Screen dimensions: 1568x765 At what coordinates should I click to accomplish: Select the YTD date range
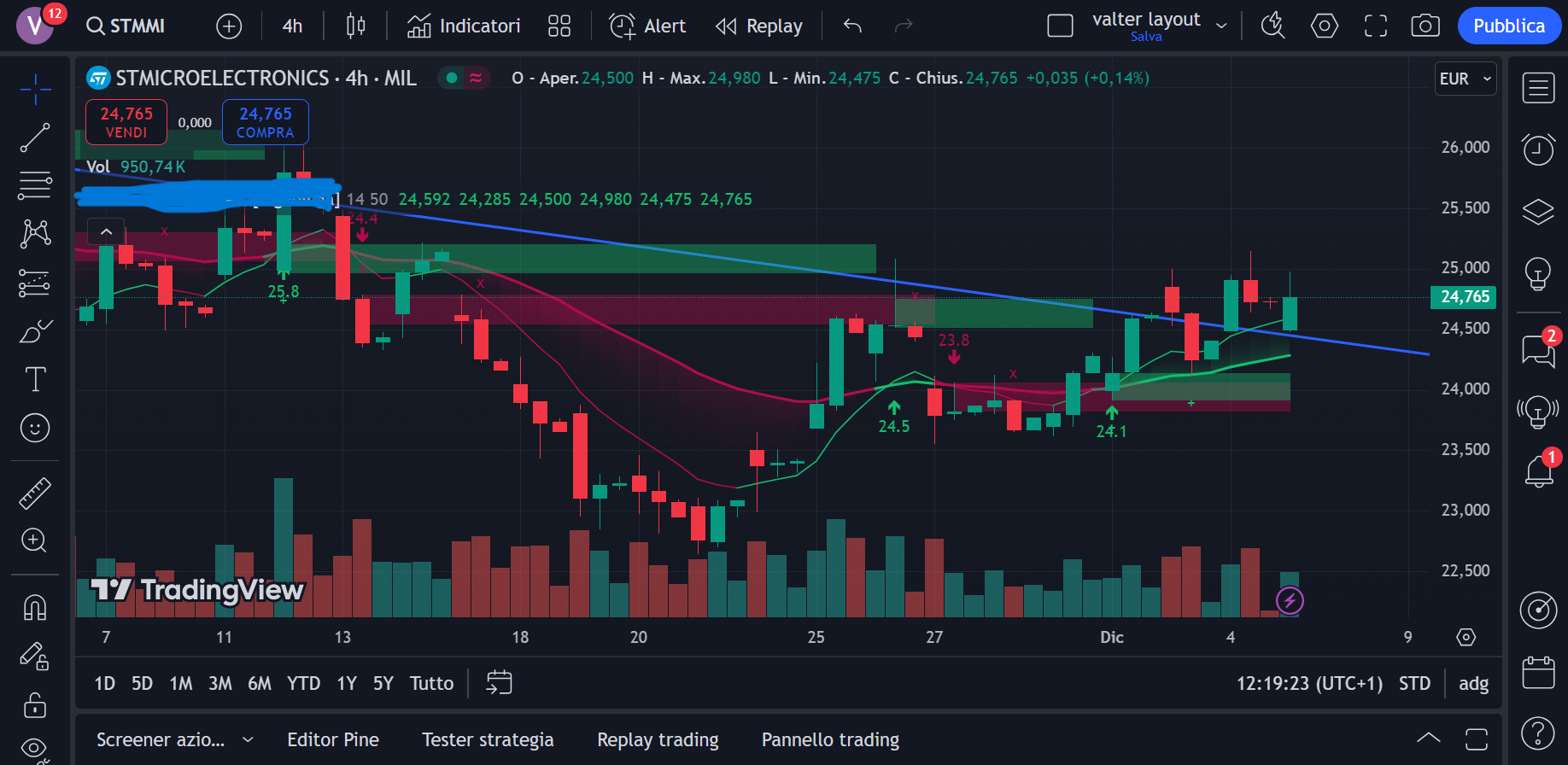pos(303,683)
